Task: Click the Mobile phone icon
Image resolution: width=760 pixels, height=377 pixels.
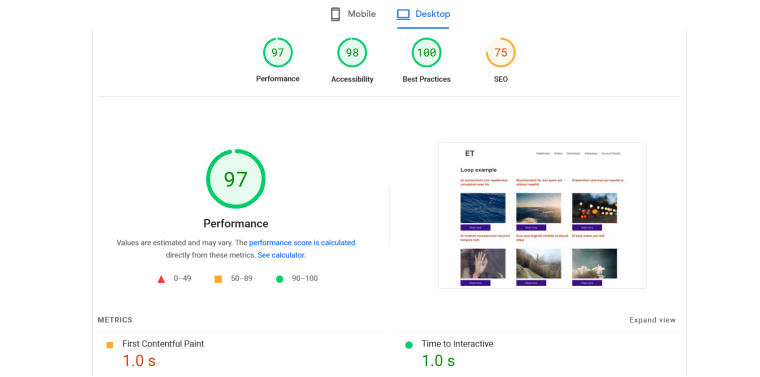Action: pyautogui.click(x=335, y=14)
